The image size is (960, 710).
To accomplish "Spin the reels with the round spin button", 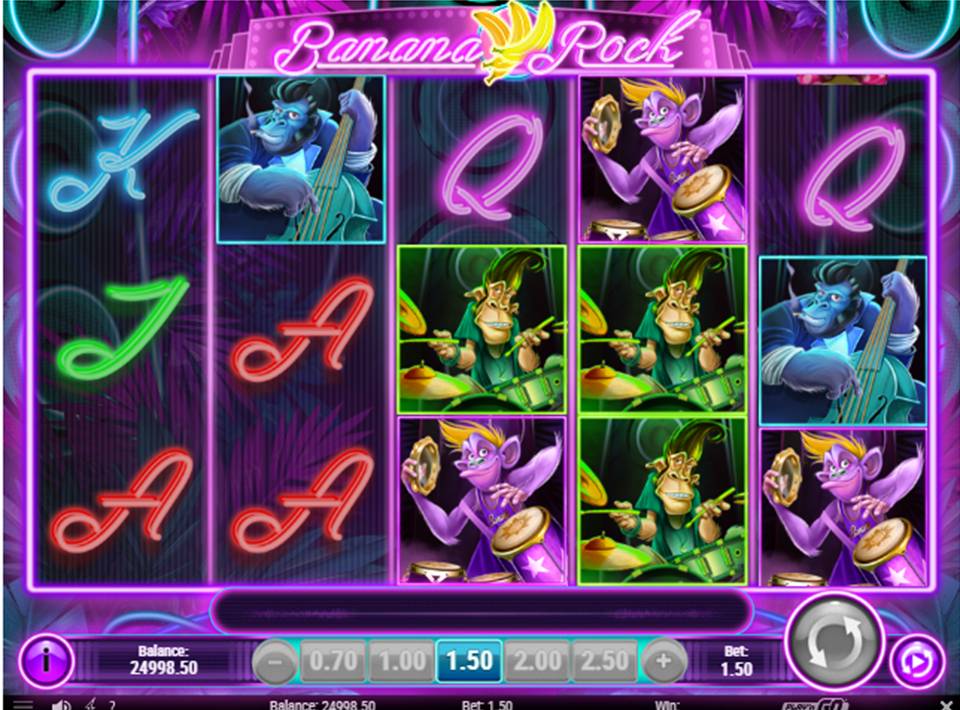I will click(834, 643).
